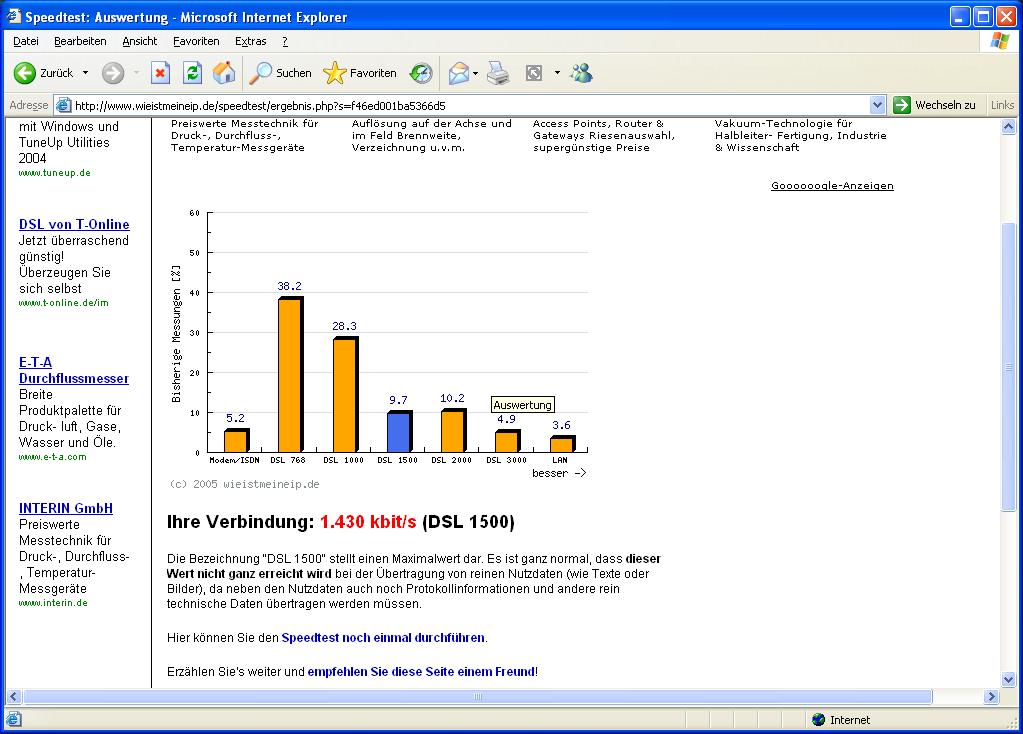1023x734 pixels.
Task: Open the Suchen search pane
Action: click(x=281, y=73)
